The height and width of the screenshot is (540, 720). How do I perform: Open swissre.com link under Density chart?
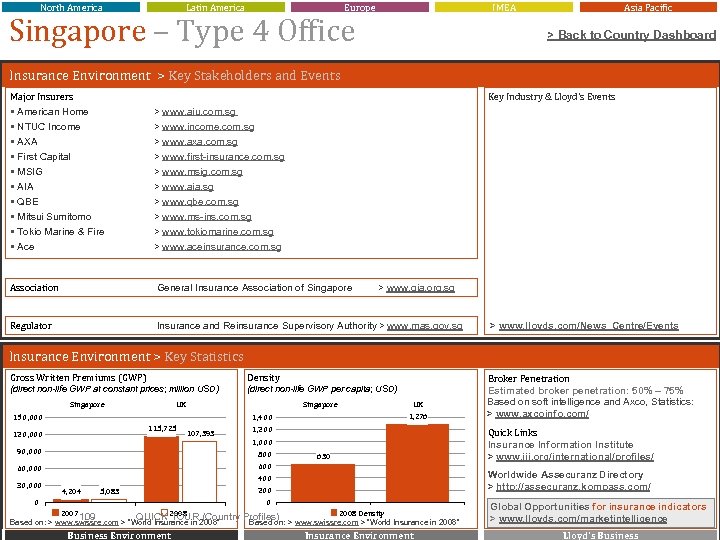pyautogui.click(x=326, y=523)
